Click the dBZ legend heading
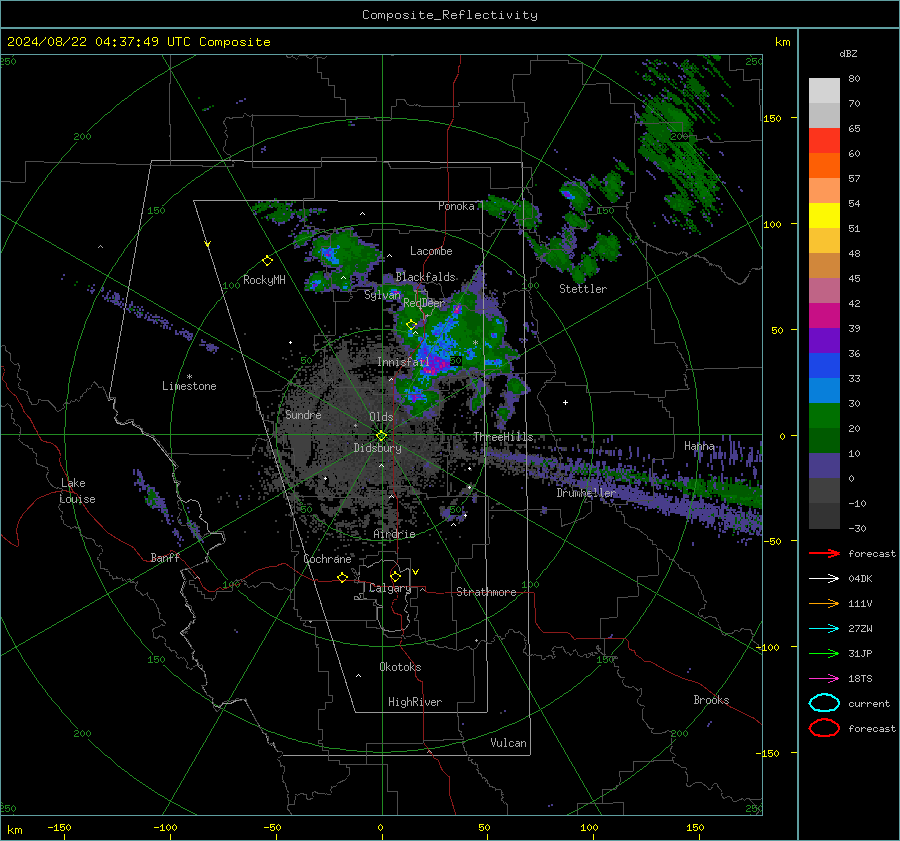 click(848, 53)
